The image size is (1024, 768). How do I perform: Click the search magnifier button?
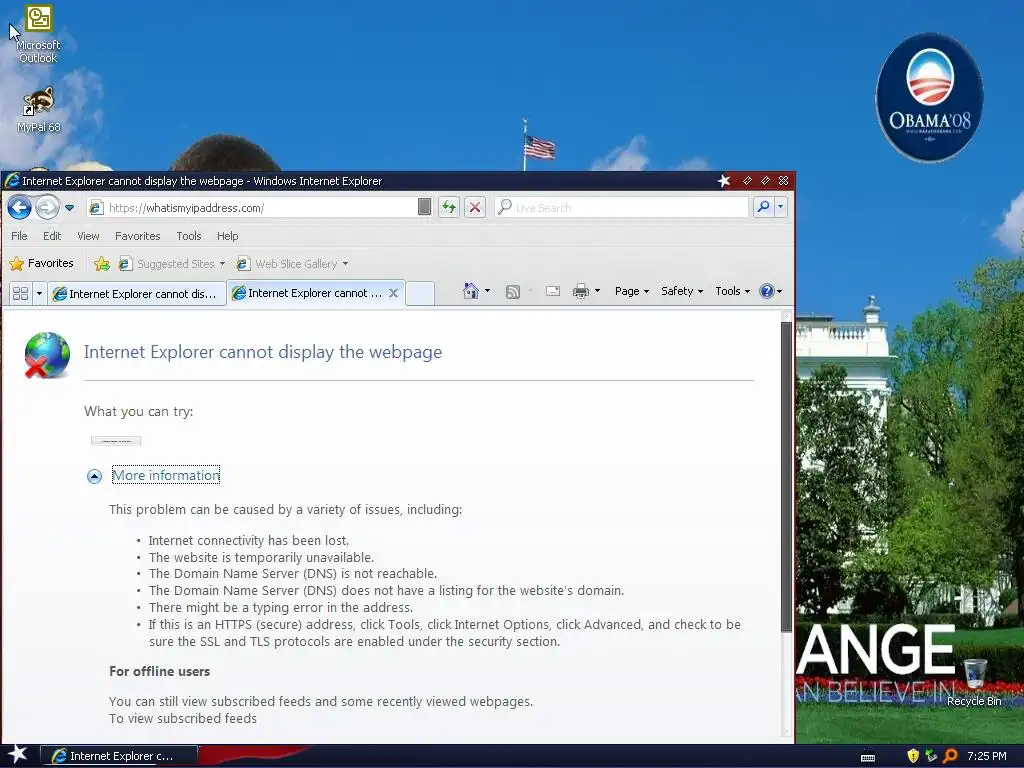[x=763, y=207]
